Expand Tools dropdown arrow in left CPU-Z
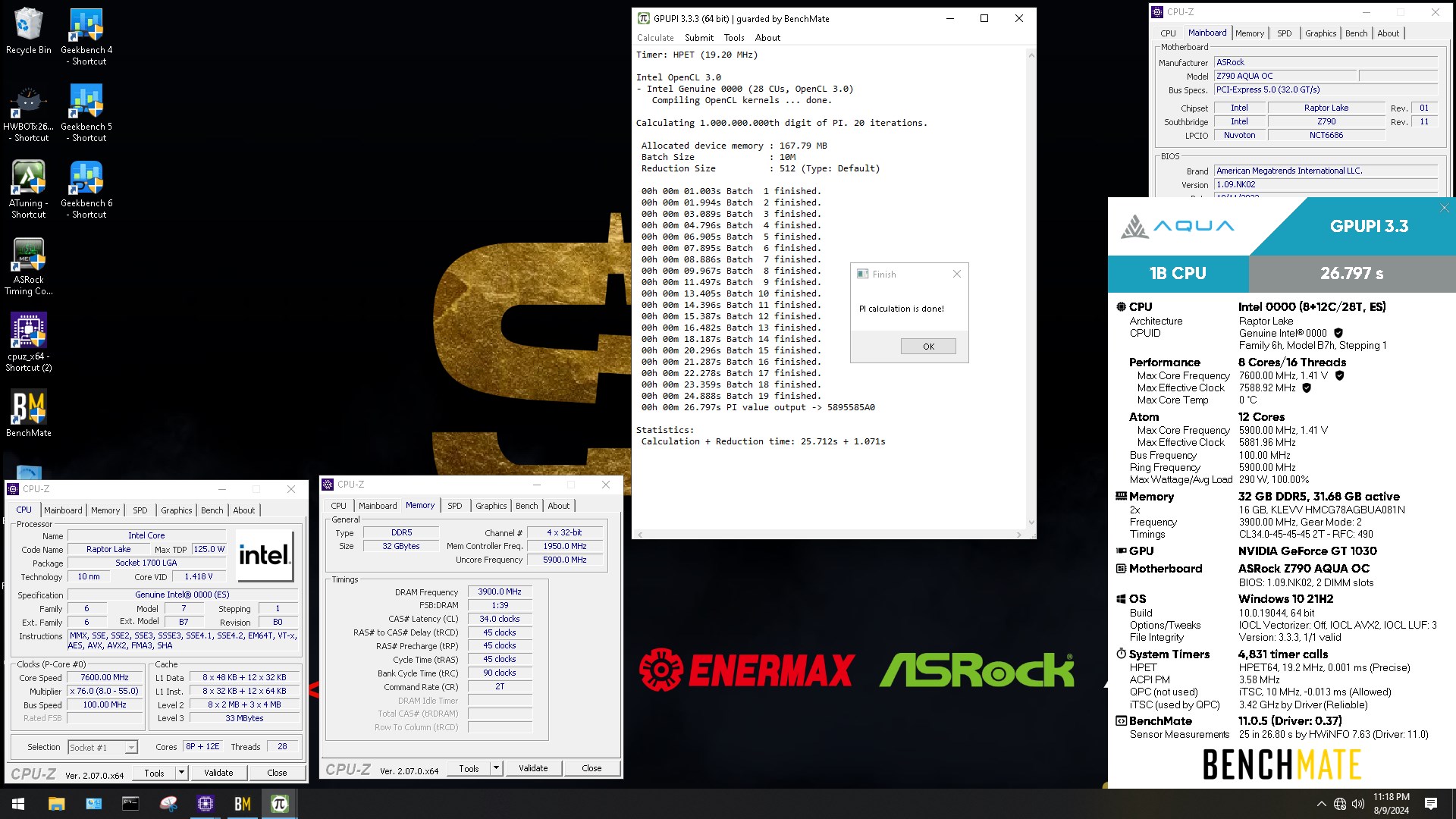The width and height of the screenshot is (1456, 819). [x=181, y=773]
